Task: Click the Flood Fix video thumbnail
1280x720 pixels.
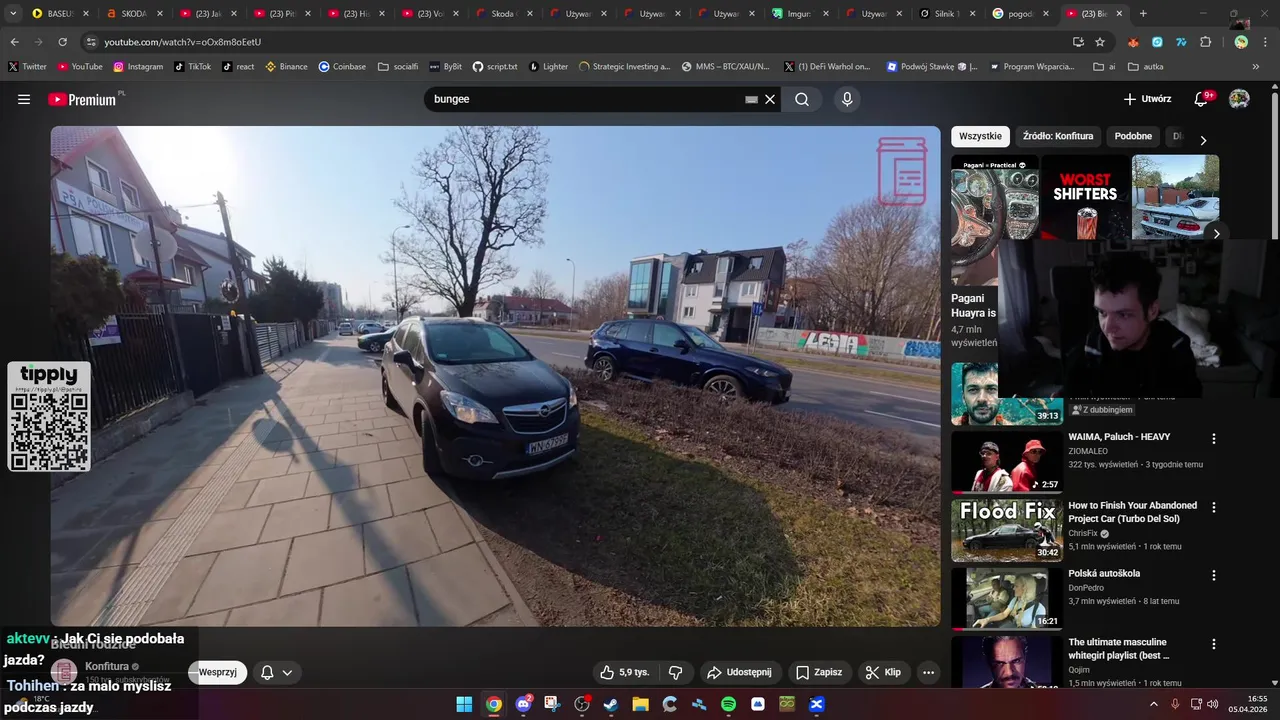Action: click(1007, 530)
